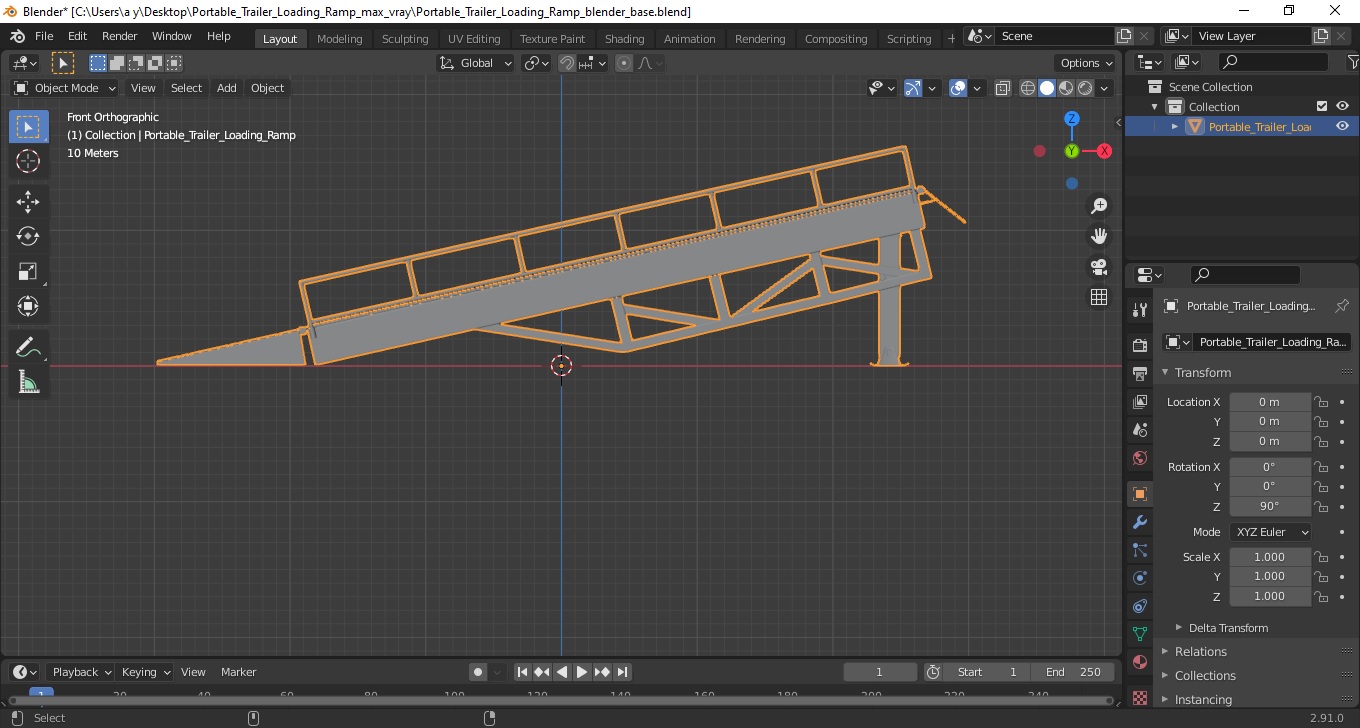Open the Physics properties tab
The width and height of the screenshot is (1360, 728).
click(x=1140, y=578)
